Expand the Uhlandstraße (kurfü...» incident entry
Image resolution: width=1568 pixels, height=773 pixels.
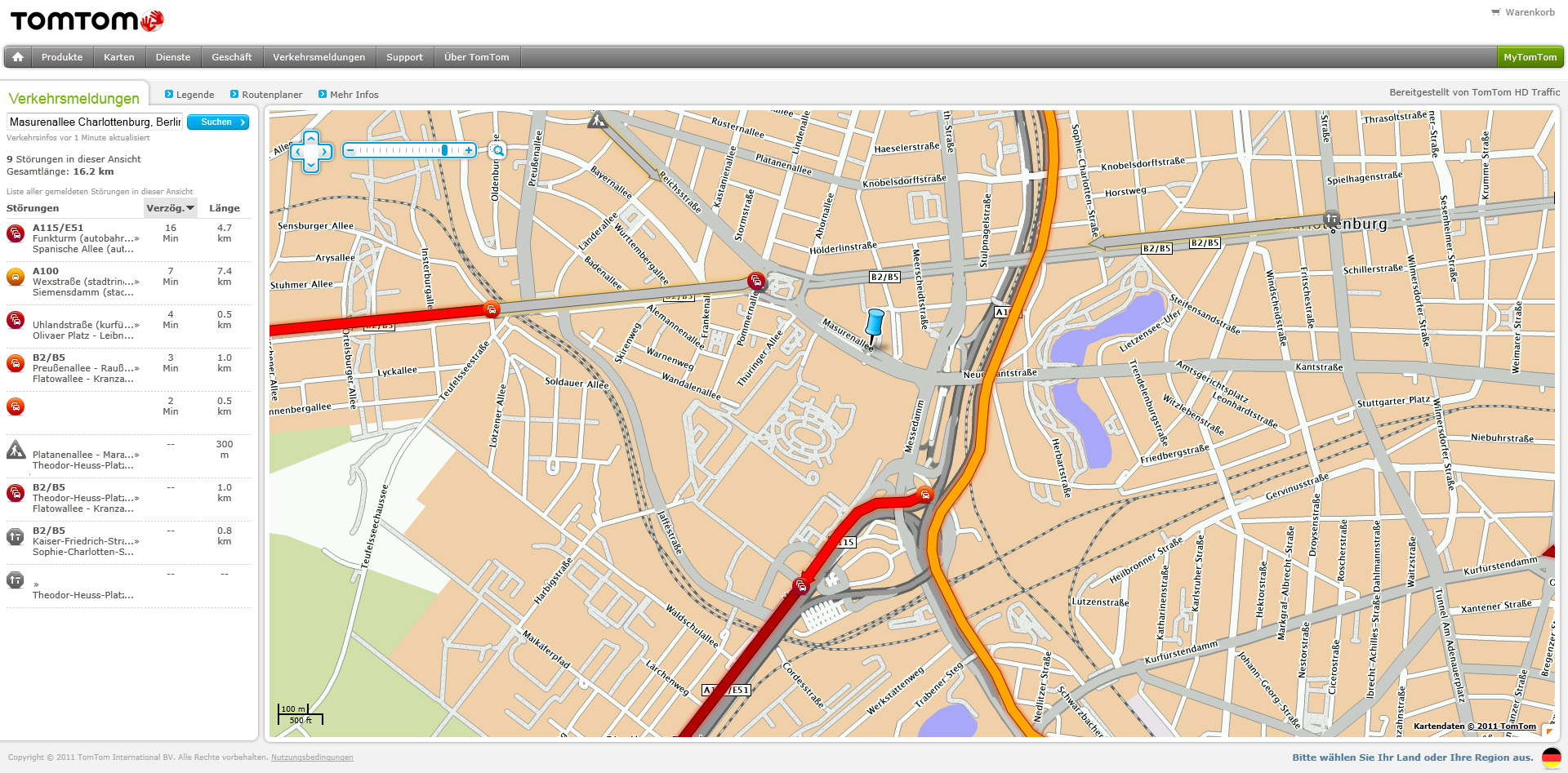tap(86, 325)
